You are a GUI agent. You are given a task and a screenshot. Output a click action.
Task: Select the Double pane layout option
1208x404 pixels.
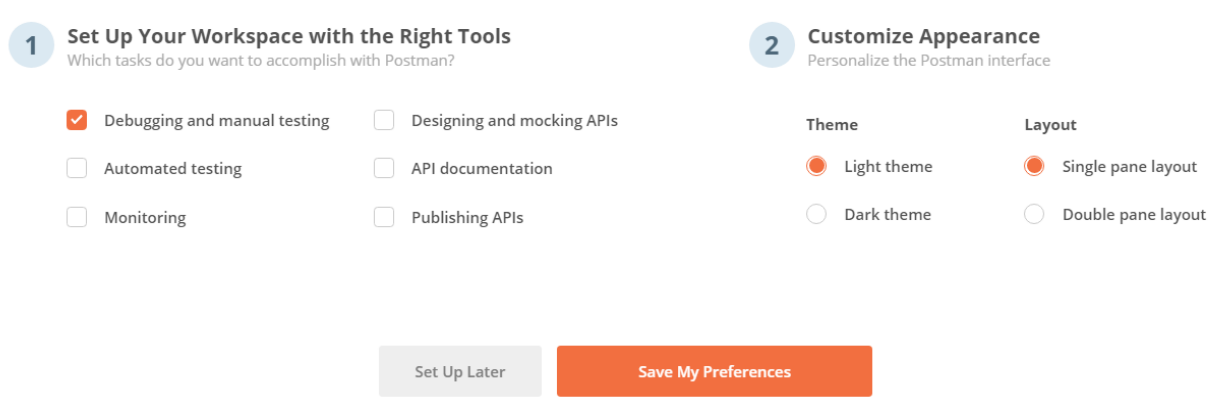[x=1034, y=214]
